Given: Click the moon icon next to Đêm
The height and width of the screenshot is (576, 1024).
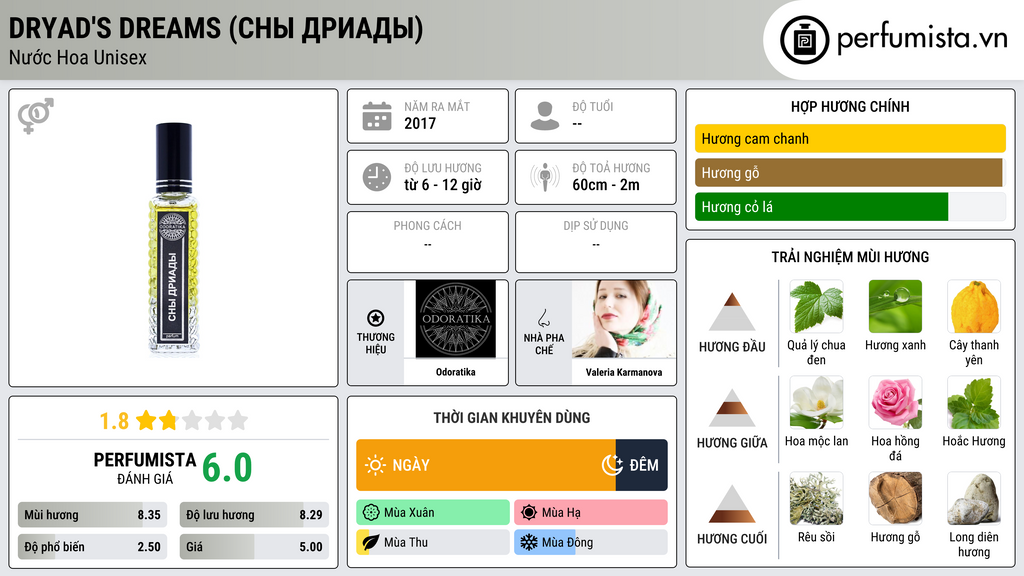Looking at the screenshot, I should coord(612,465).
